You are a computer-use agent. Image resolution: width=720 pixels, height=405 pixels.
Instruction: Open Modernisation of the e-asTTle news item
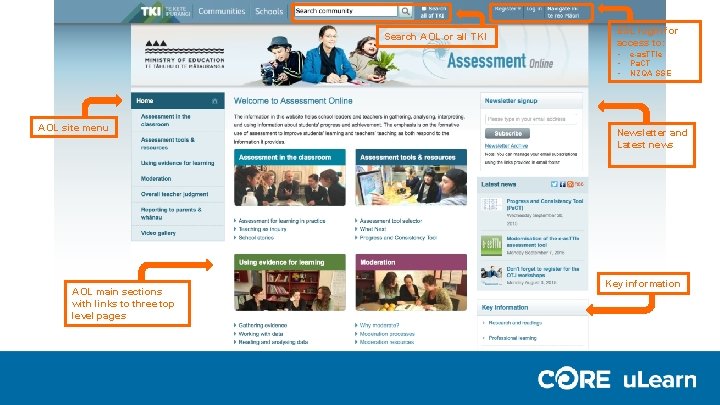543,242
